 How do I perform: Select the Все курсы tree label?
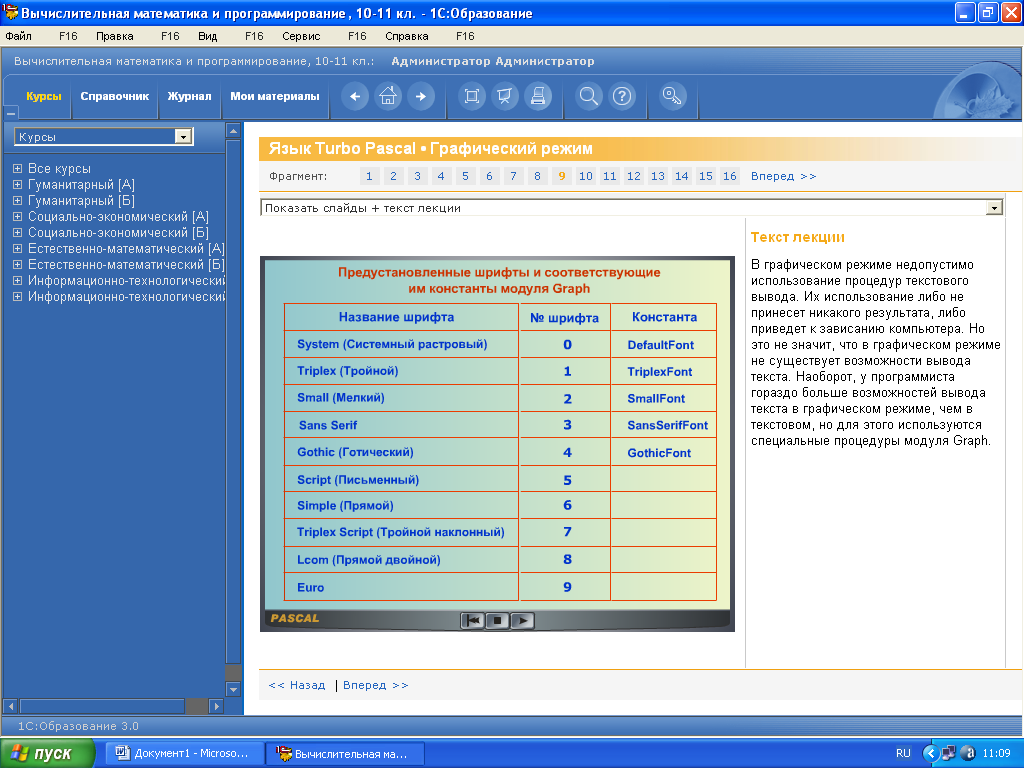coord(59,168)
